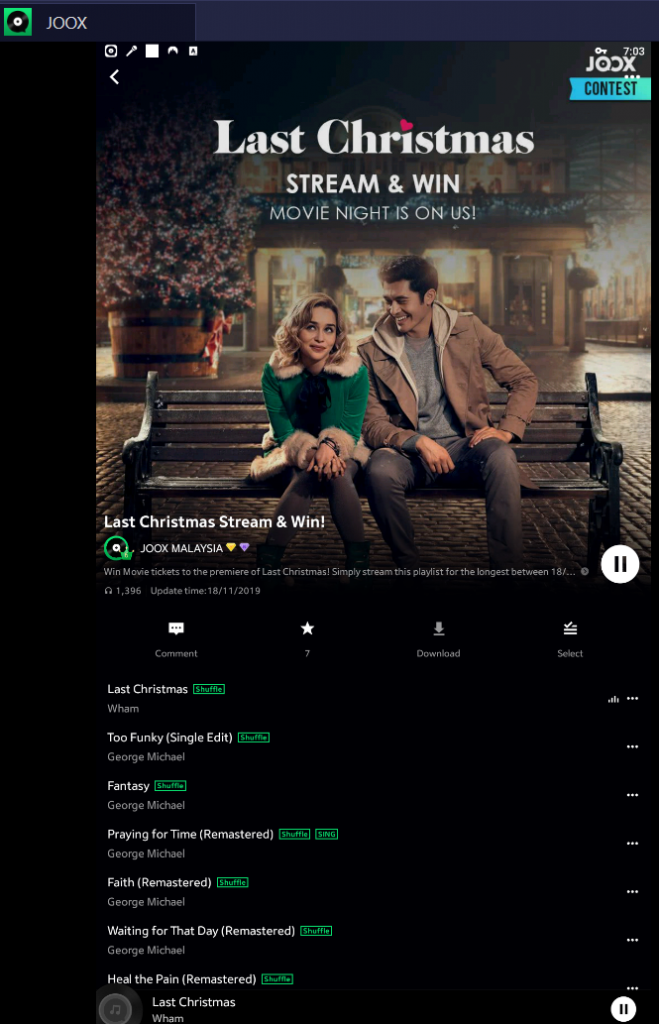This screenshot has width=659, height=1024.
Task: Click Shuffle tag on Waiting for That Day
Action: coord(316,931)
